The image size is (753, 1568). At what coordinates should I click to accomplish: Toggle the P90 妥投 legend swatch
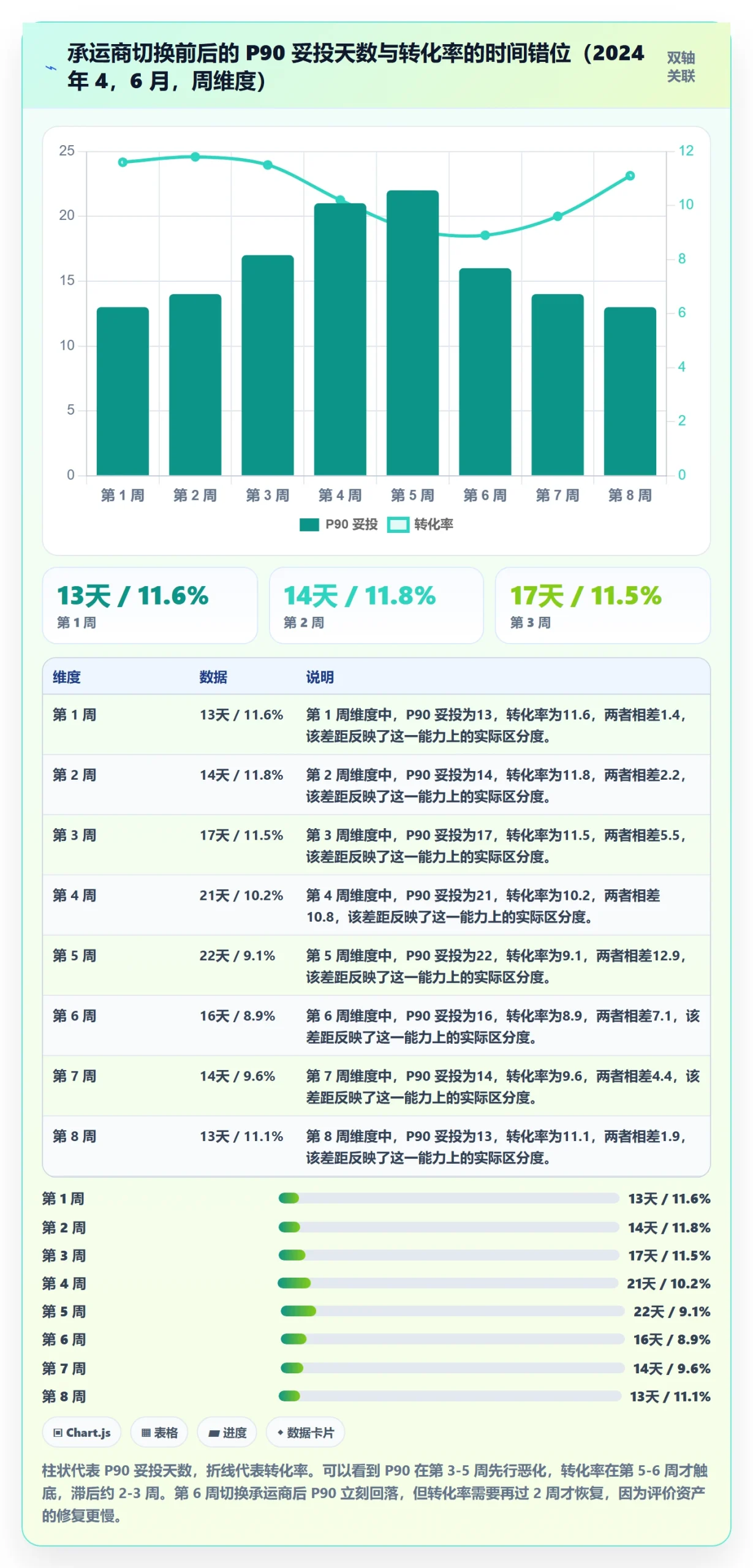(x=309, y=525)
